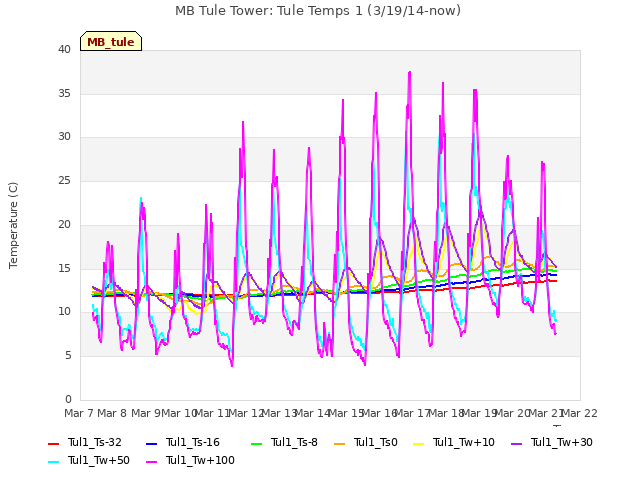Click the Mar 8 x-axis label
The height and width of the screenshot is (480, 640).
(x=112, y=413)
